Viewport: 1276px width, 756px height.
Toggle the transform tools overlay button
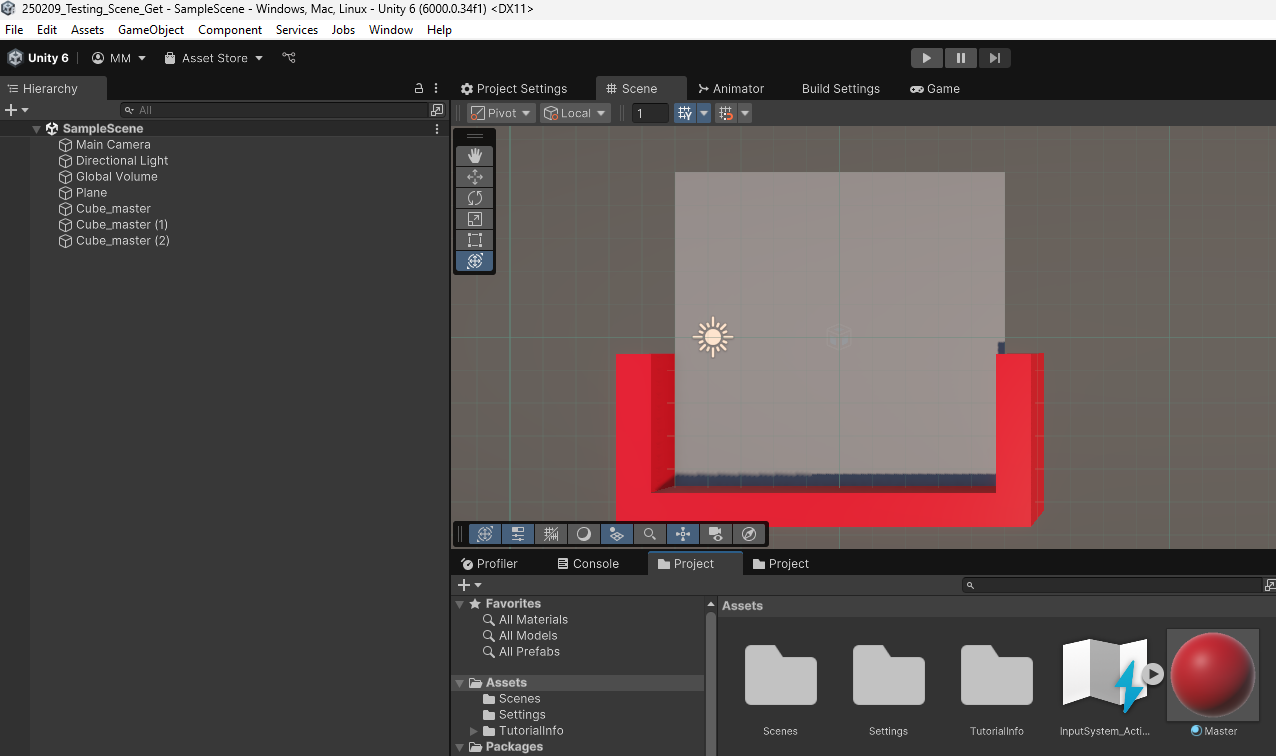coord(485,534)
